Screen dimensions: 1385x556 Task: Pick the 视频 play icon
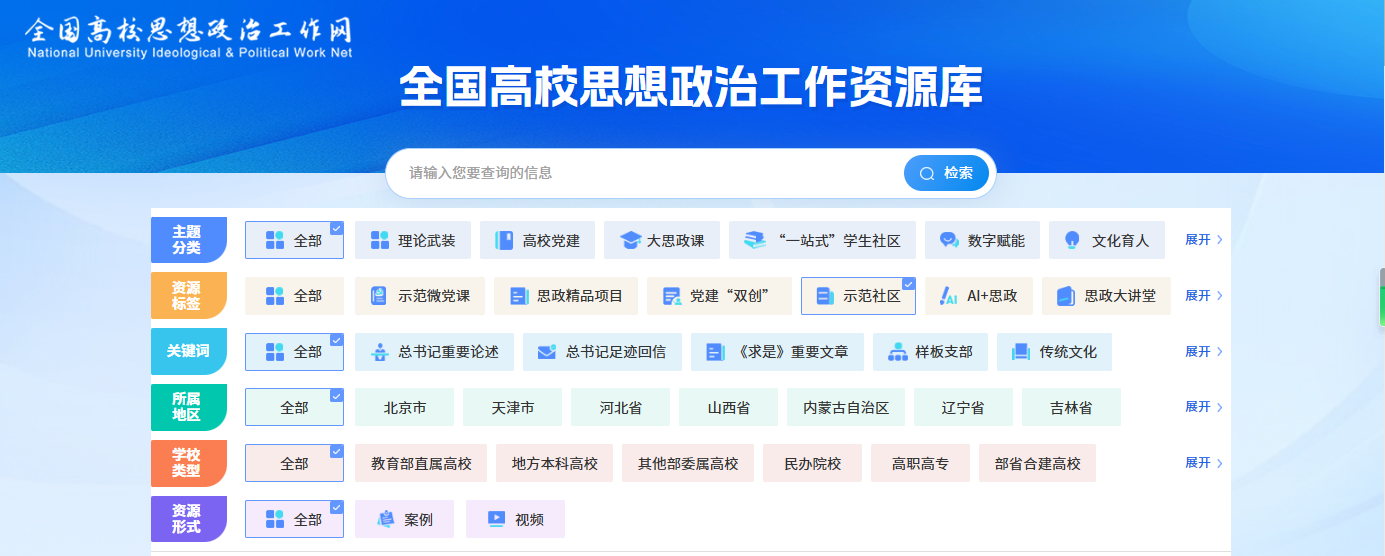click(496, 519)
